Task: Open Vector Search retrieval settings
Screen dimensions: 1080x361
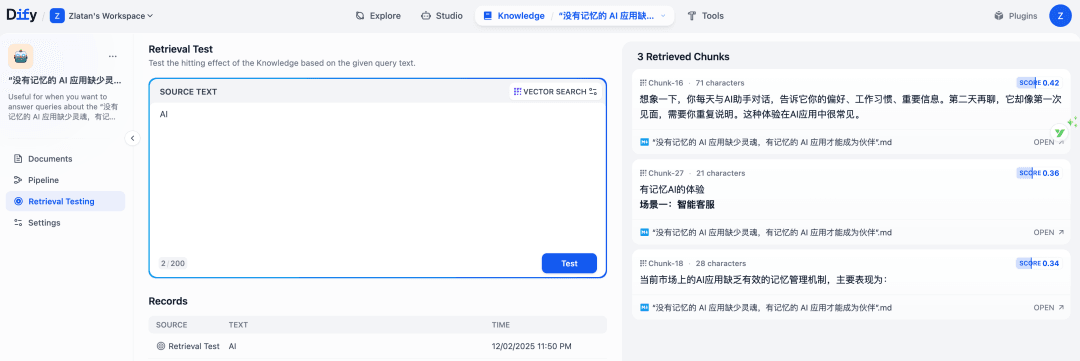Action: click(555, 92)
